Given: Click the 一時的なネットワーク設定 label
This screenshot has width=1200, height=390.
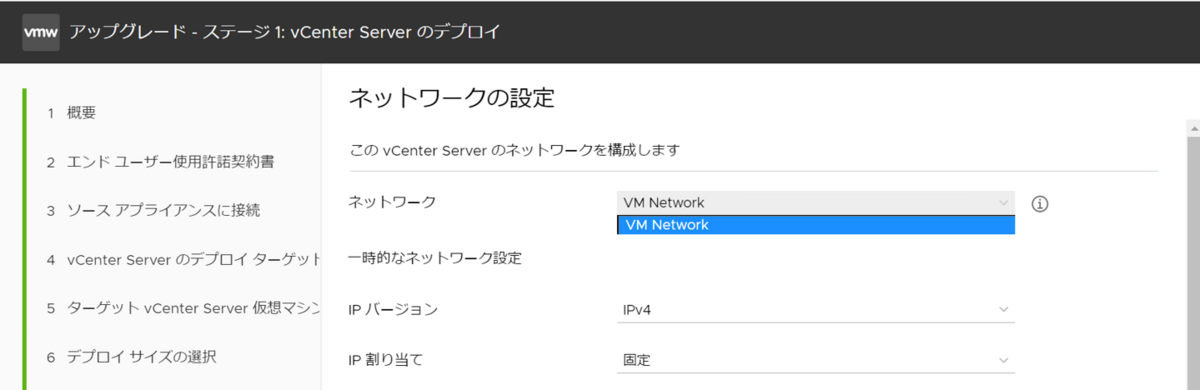Looking at the screenshot, I should 435,259.
